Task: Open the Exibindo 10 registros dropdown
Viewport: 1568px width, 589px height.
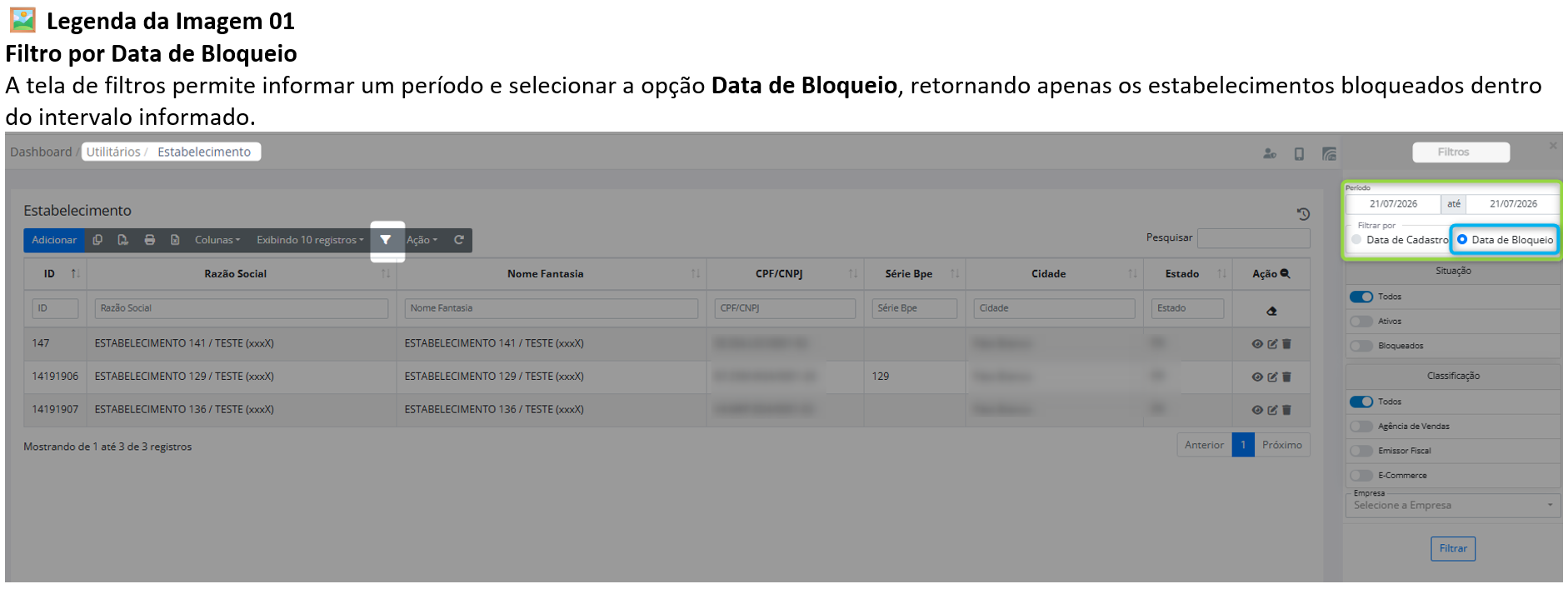Action: pyautogui.click(x=310, y=240)
